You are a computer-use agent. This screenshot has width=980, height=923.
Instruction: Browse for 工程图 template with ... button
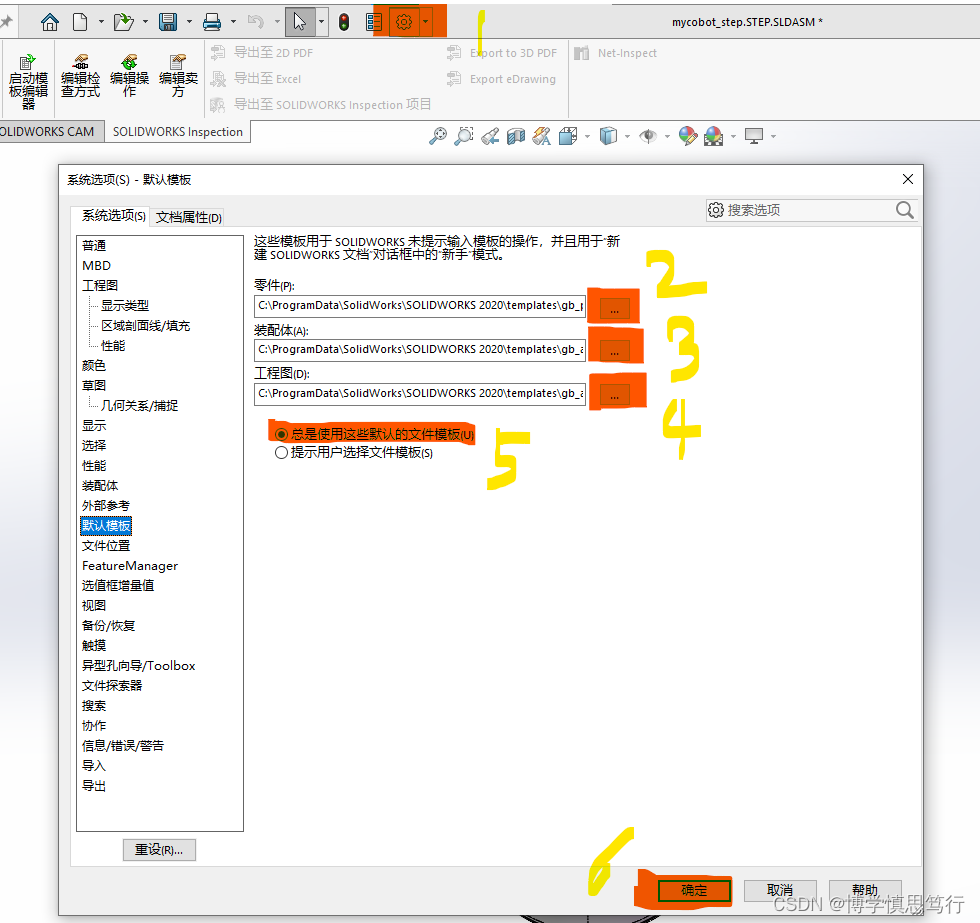click(x=614, y=395)
